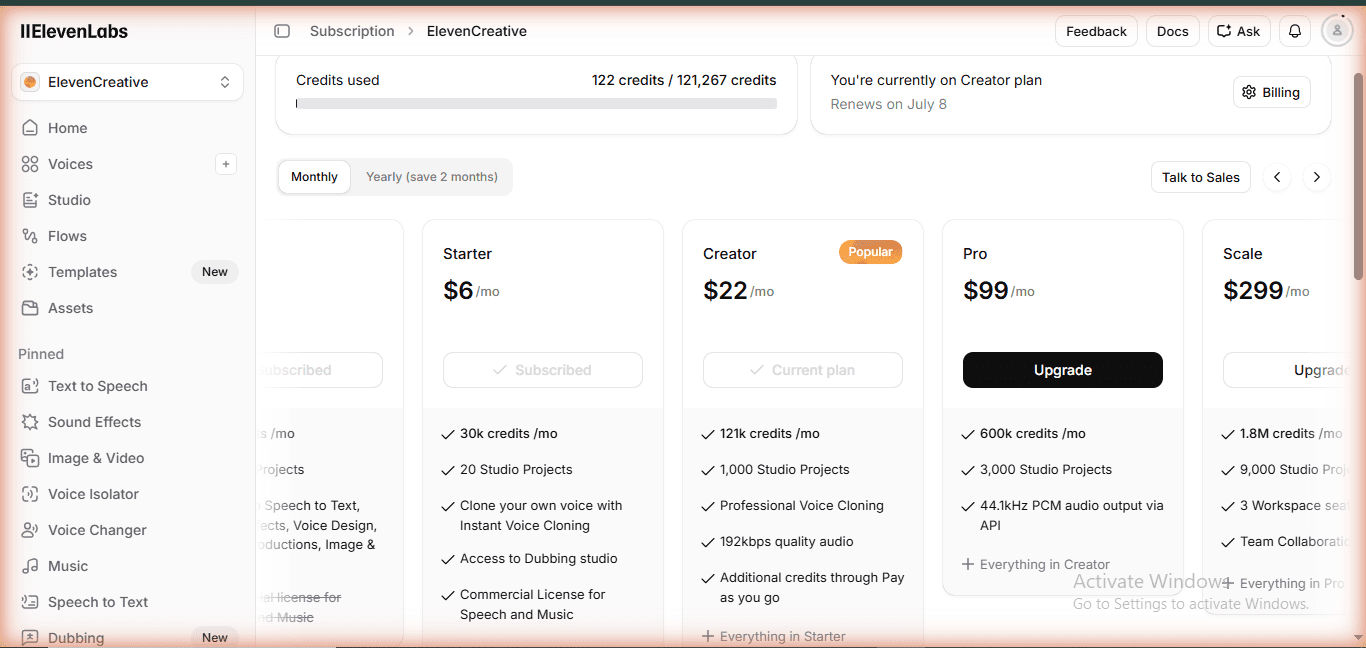Click the Starter price $6
Viewport: 1366px width, 648px height.
click(x=458, y=290)
